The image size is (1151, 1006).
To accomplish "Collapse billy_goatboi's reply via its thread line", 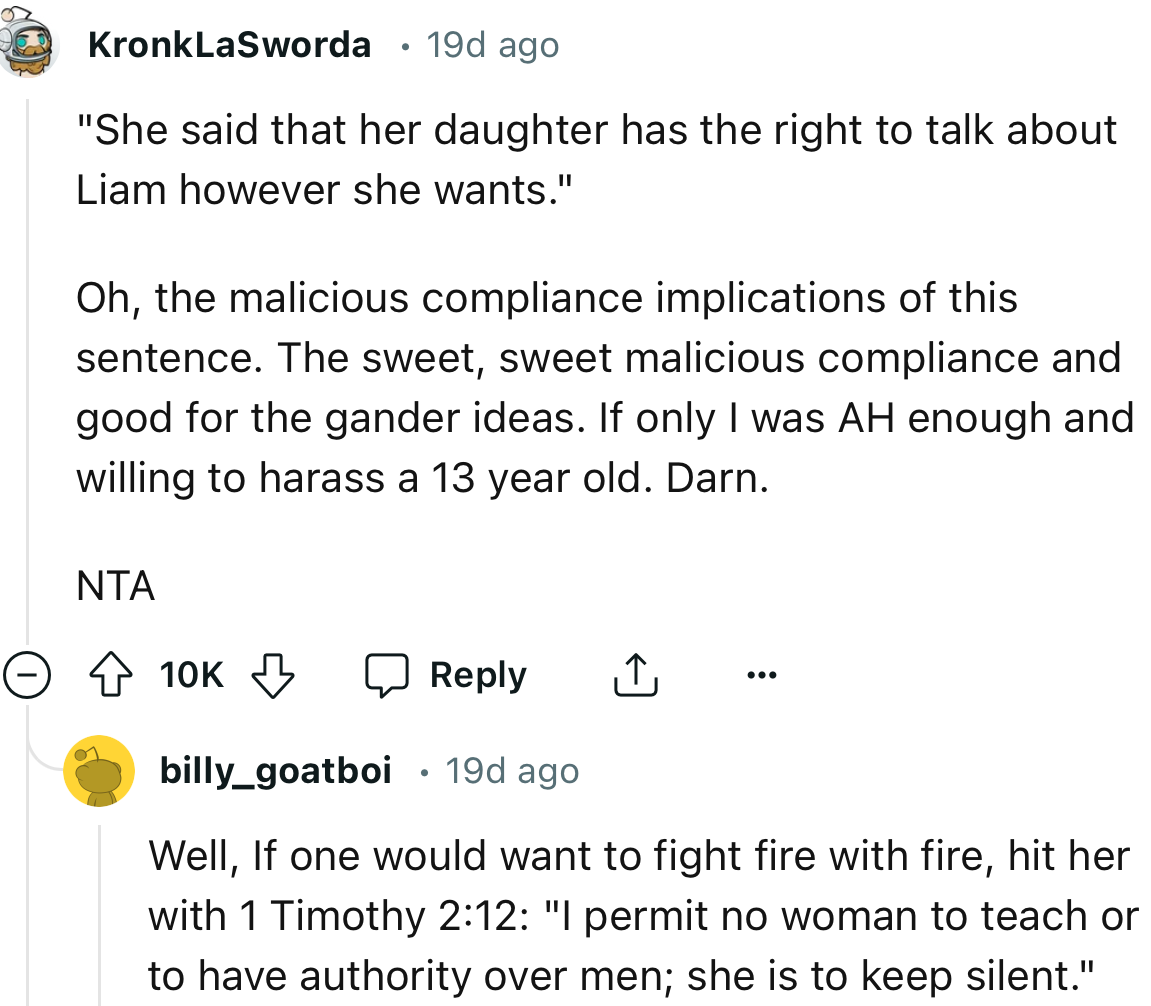I will click(x=99, y=910).
